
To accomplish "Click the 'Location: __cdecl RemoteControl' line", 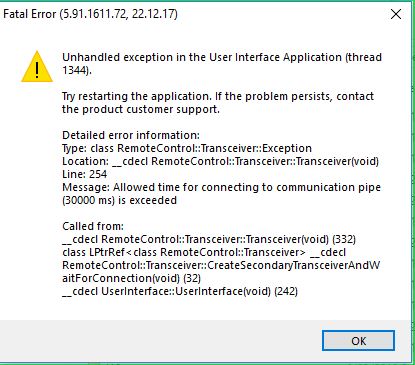I will [x=220, y=161].
